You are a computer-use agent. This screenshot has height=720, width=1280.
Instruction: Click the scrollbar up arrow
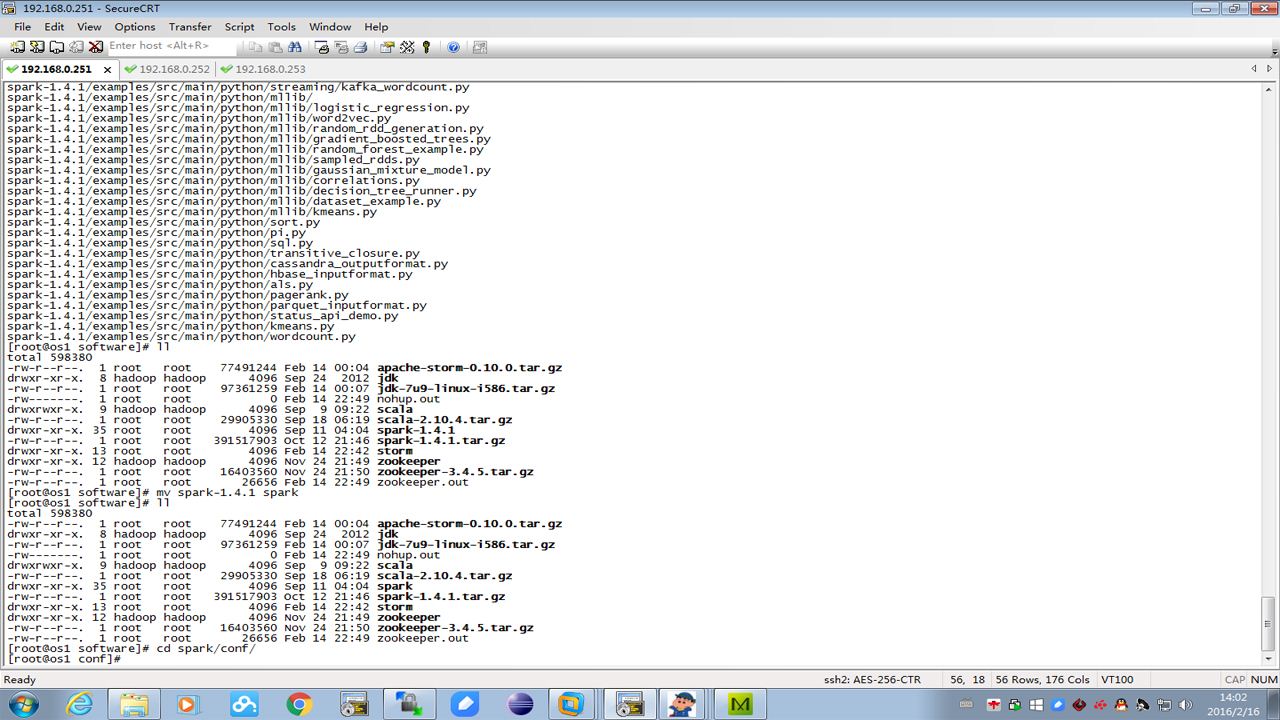pyautogui.click(x=1269, y=89)
